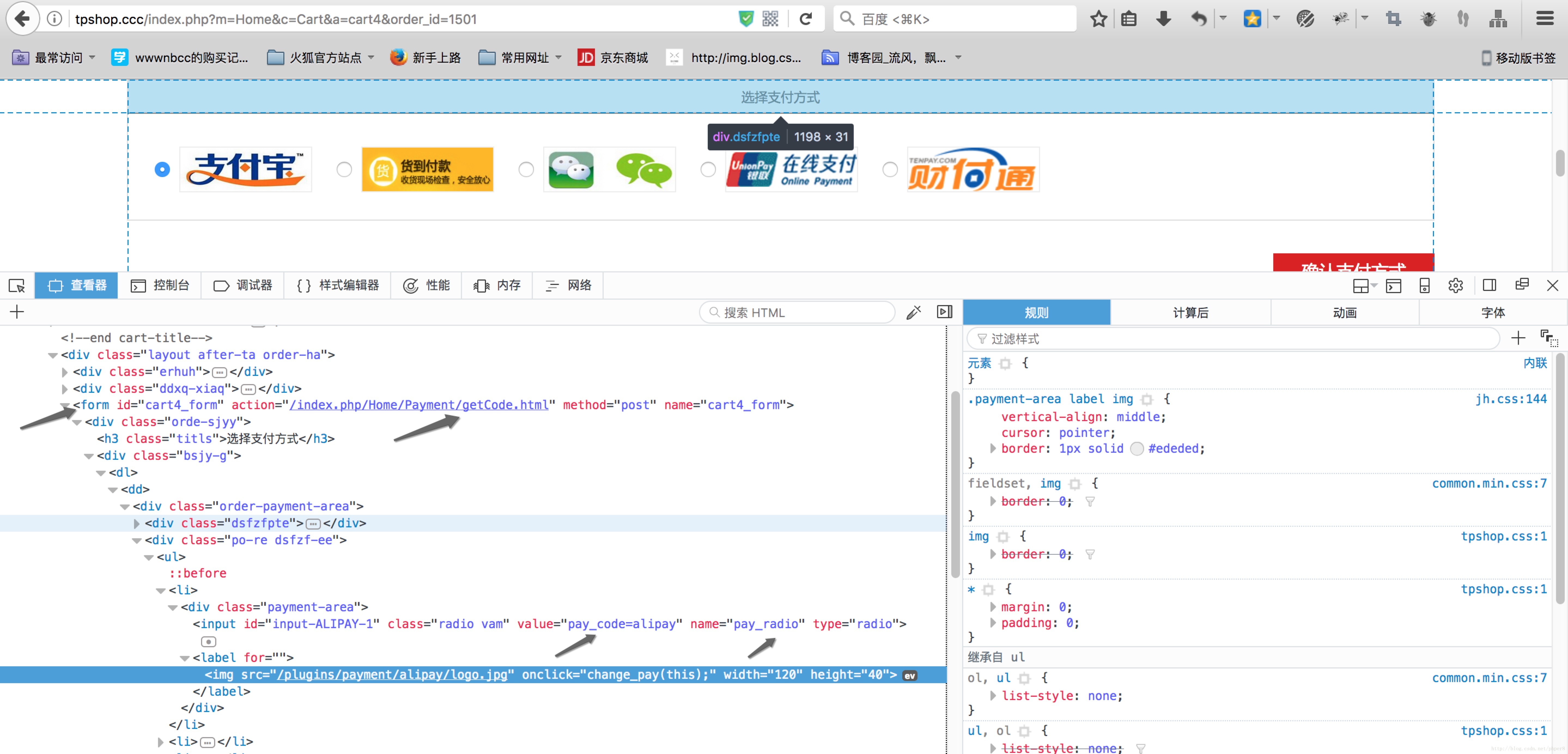
Task: Select the h3 class titls row
Action: pos(216,439)
